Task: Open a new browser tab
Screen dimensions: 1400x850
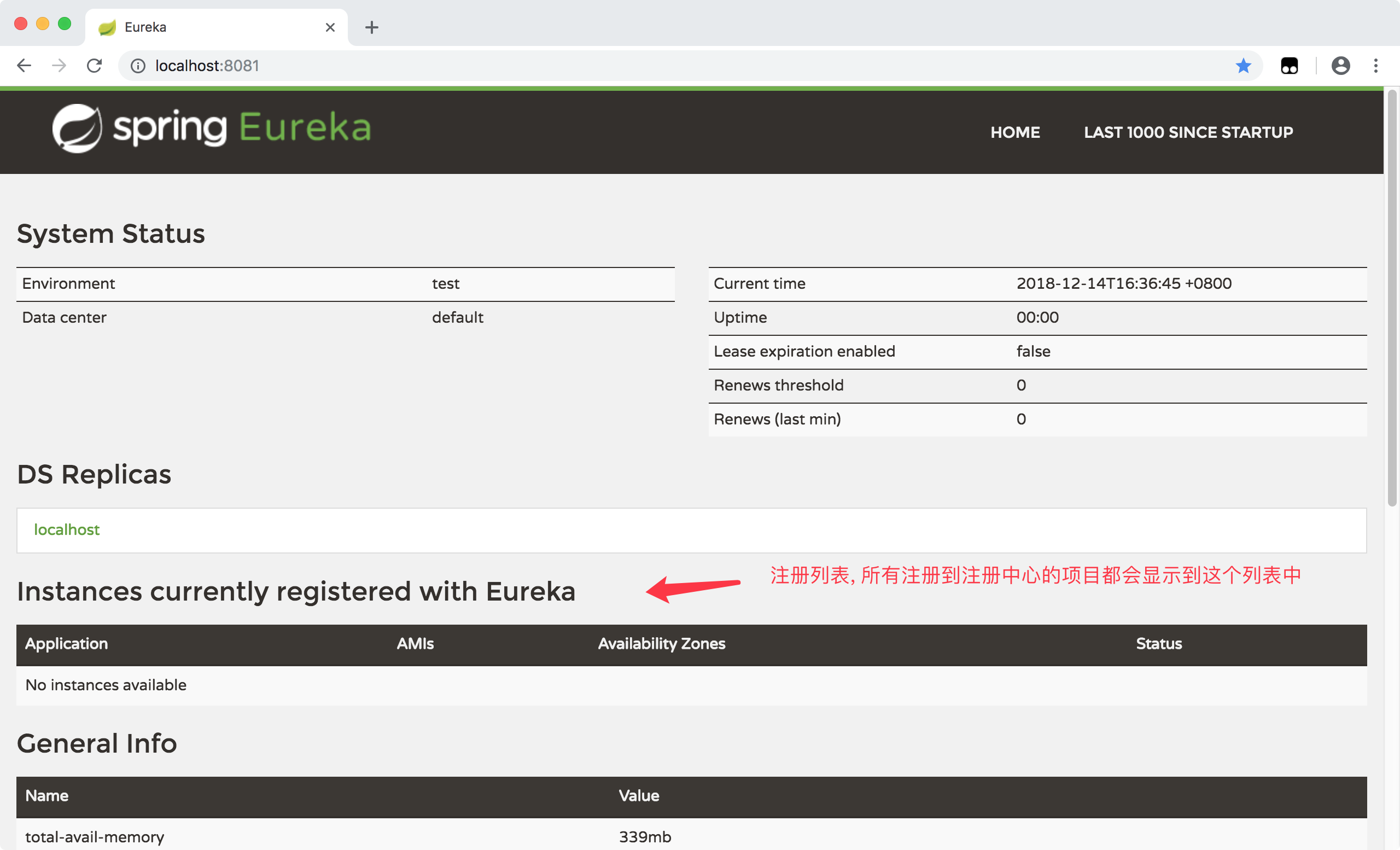Action: 371,27
